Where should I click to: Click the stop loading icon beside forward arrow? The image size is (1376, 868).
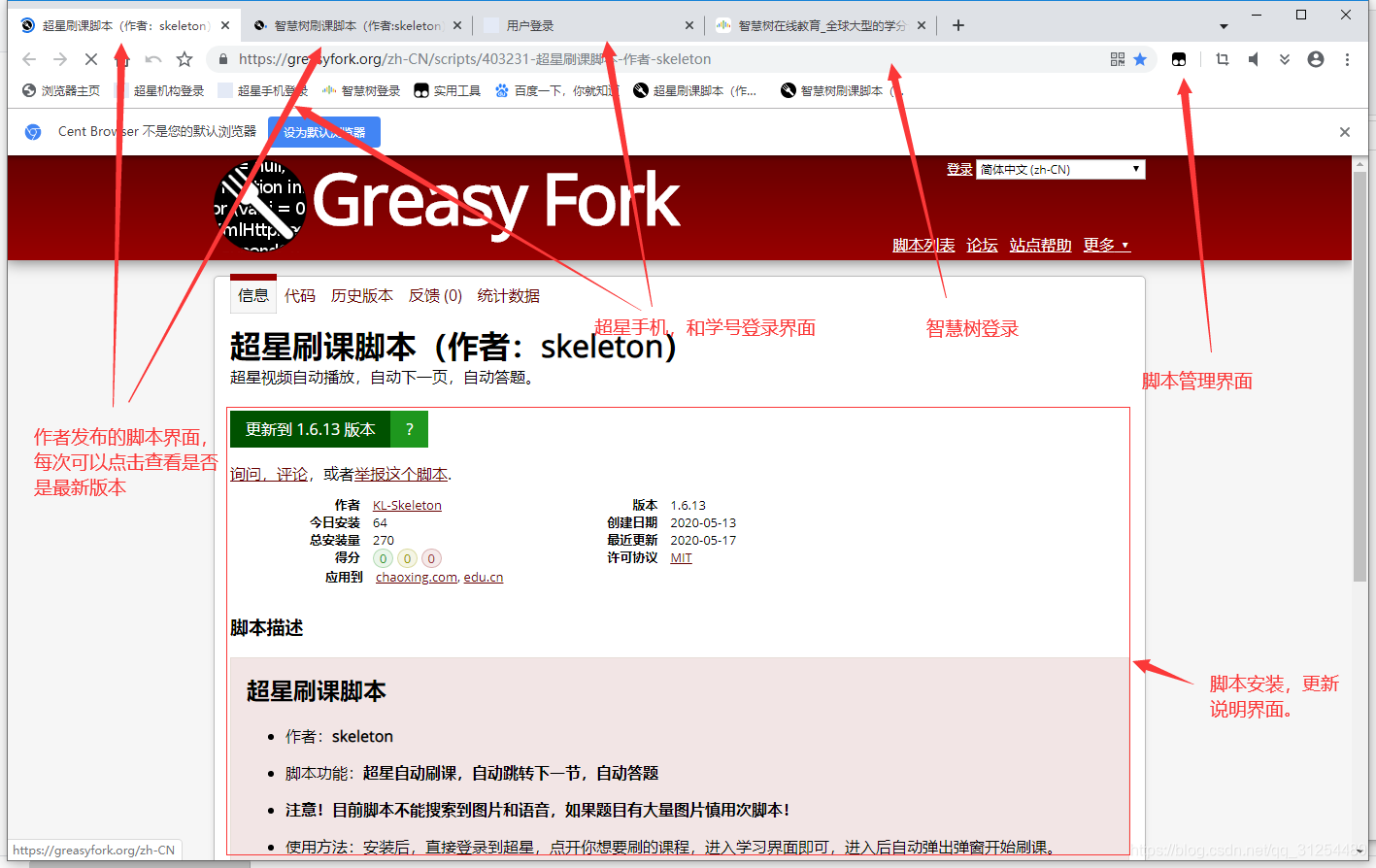(90, 59)
